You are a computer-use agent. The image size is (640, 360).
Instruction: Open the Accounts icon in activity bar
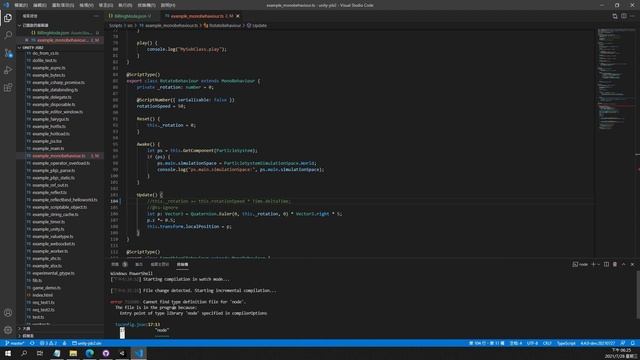(x=8, y=313)
